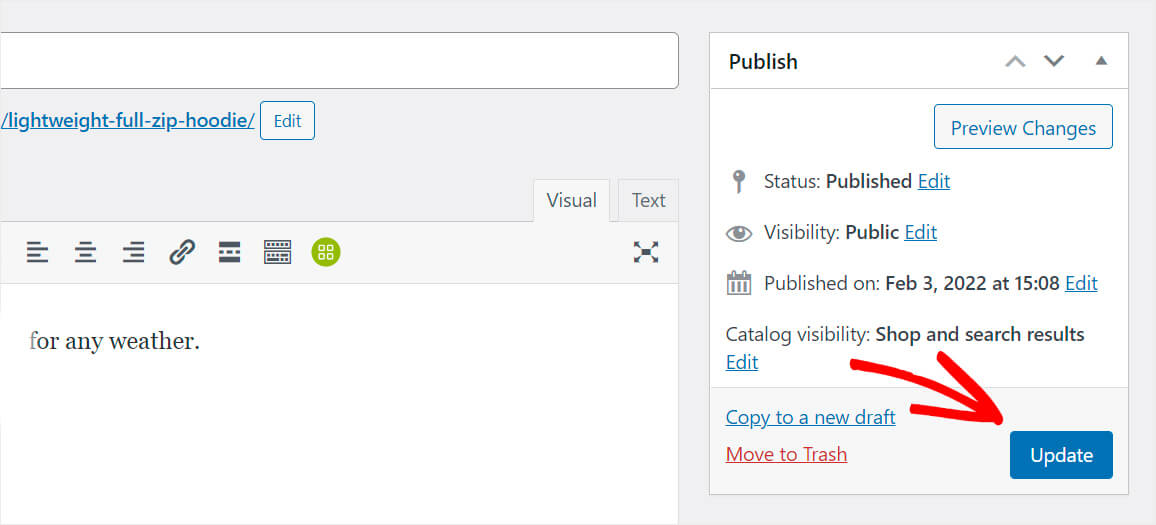Image resolution: width=1156 pixels, height=525 pixels.
Task: Click the align right icon
Action: pyautogui.click(x=133, y=252)
